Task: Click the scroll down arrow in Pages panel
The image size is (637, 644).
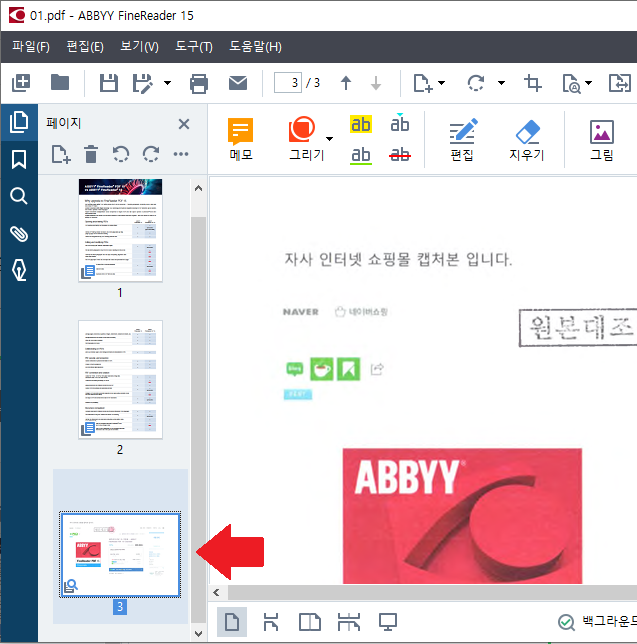Action: [x=198, y=633]
